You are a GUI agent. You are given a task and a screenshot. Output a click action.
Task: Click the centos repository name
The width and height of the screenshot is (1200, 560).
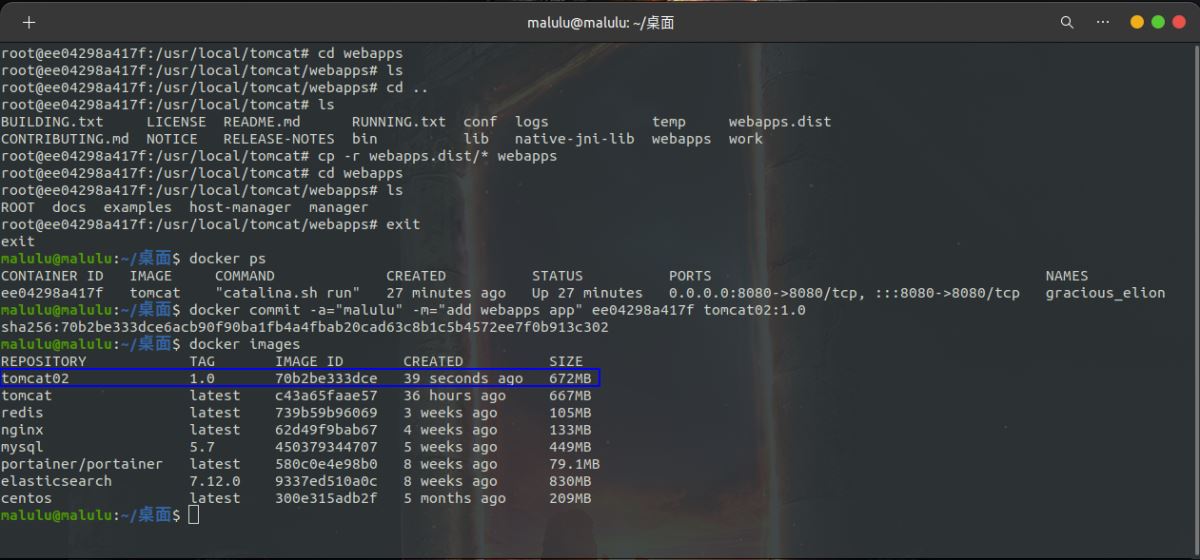coord(26,497)
